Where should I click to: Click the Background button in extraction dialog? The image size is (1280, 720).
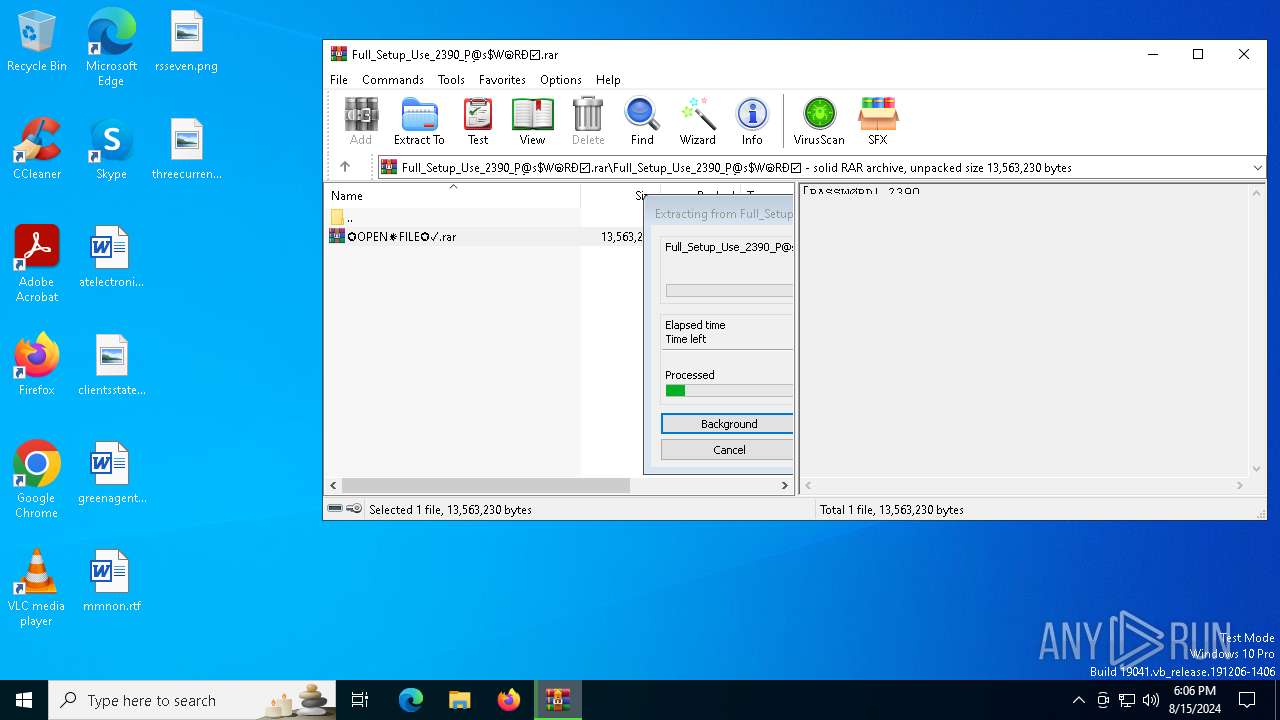(727, 424)
